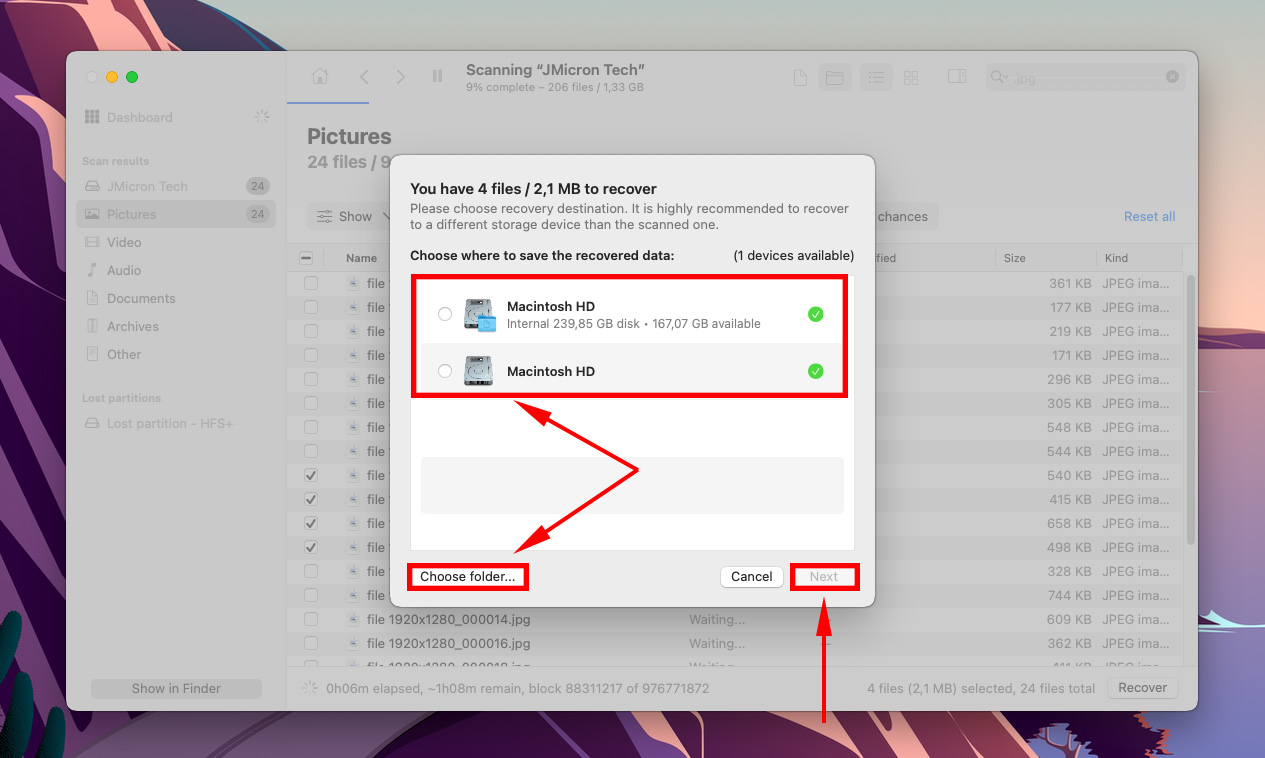Pause the scan of JMicron Tech
This screenshot has height=758, width=1265.
click(437, 77)
